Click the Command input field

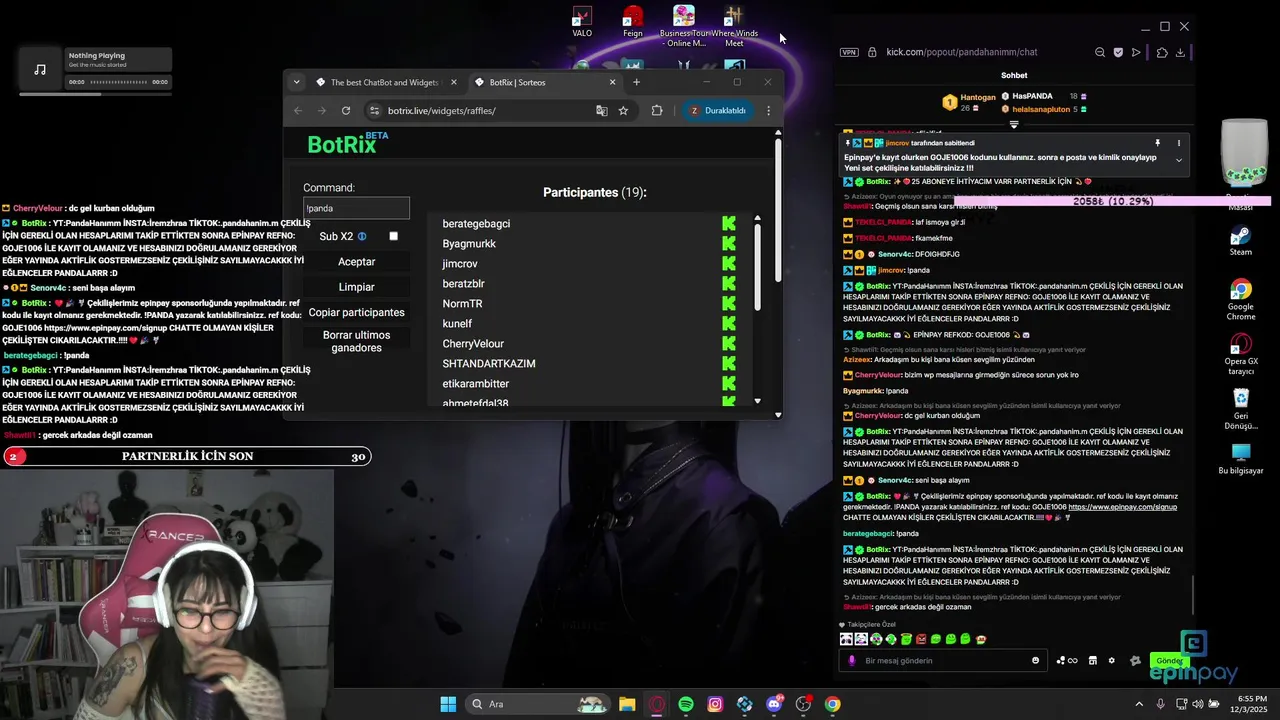(356, 208)
